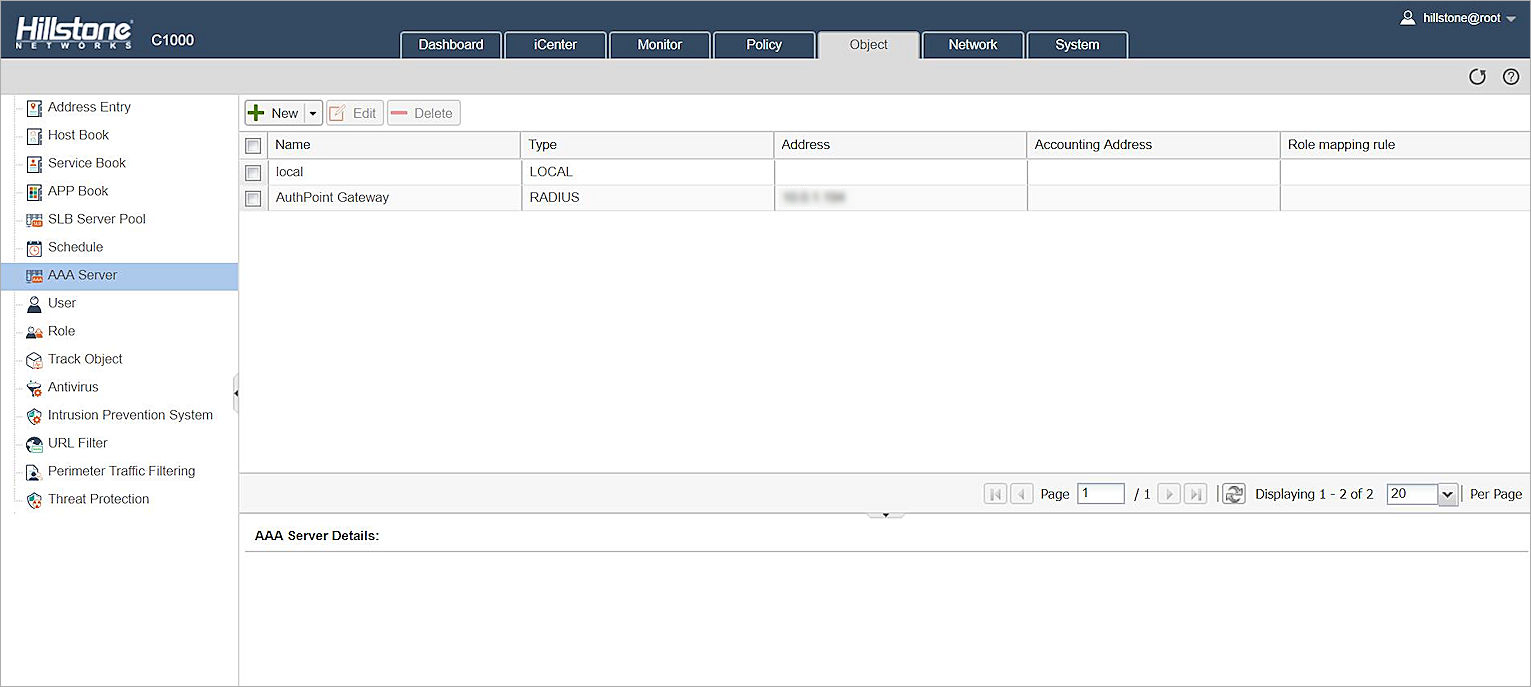Open the SLB Server Pool page
This screenshot has height=687, width=1531.
[96, 219]
